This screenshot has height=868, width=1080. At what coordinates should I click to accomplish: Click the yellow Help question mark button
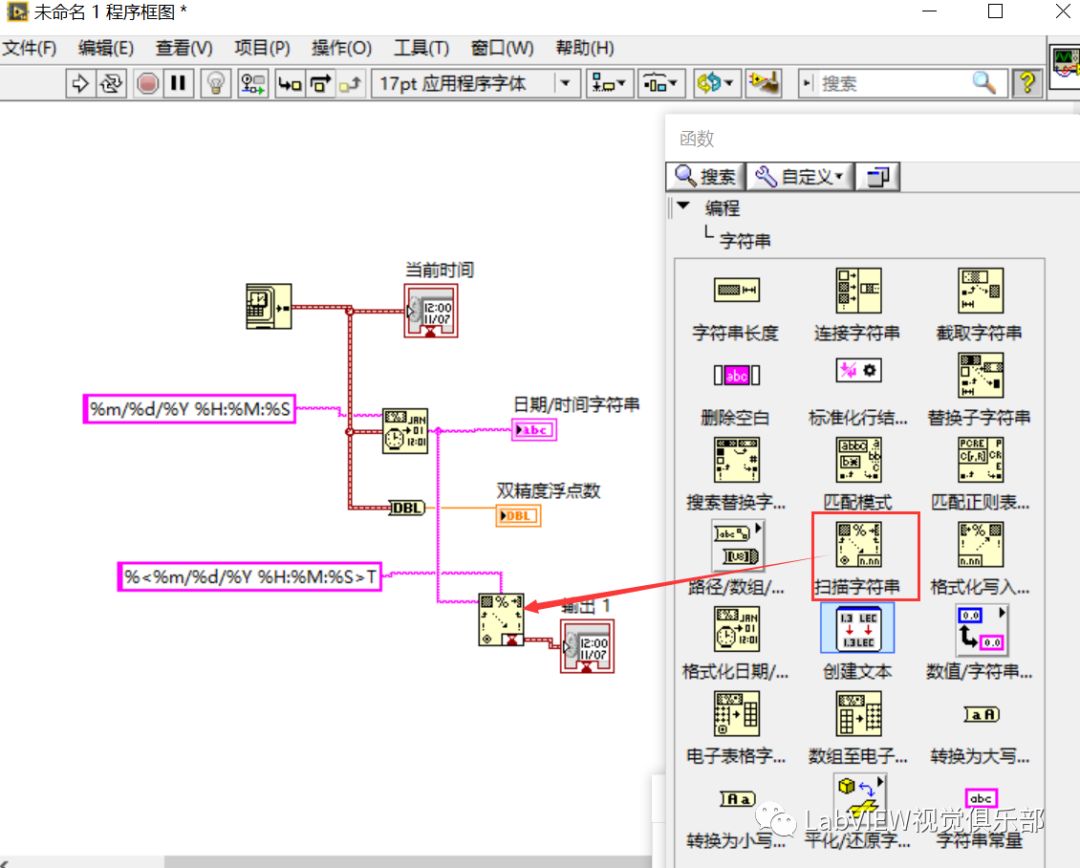coord(1028,83)
